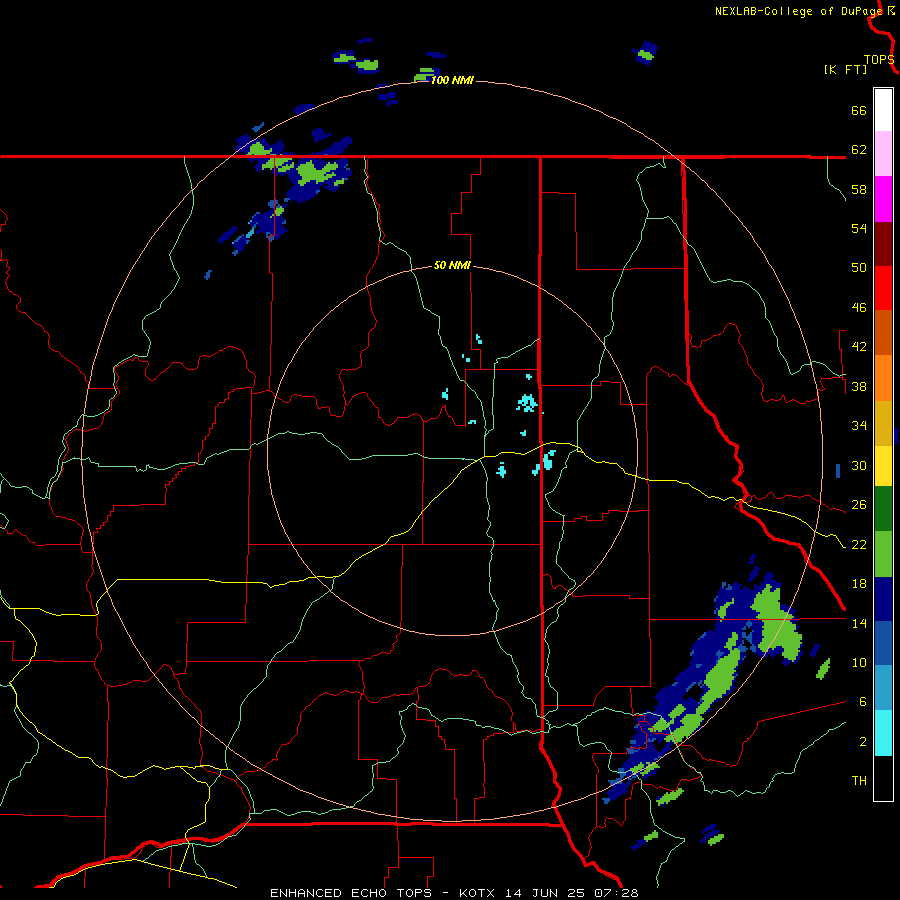This screenshot has width=900, height=900.
Task: Click the 50 NMI range ring label
Action: [x=452, y=265]
